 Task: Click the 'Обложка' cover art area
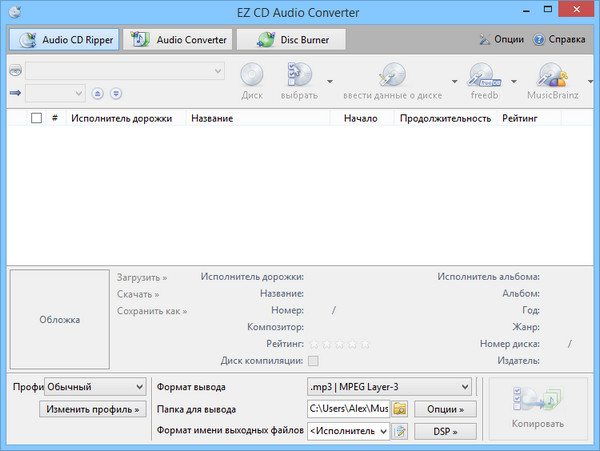[x=59, y=320]
